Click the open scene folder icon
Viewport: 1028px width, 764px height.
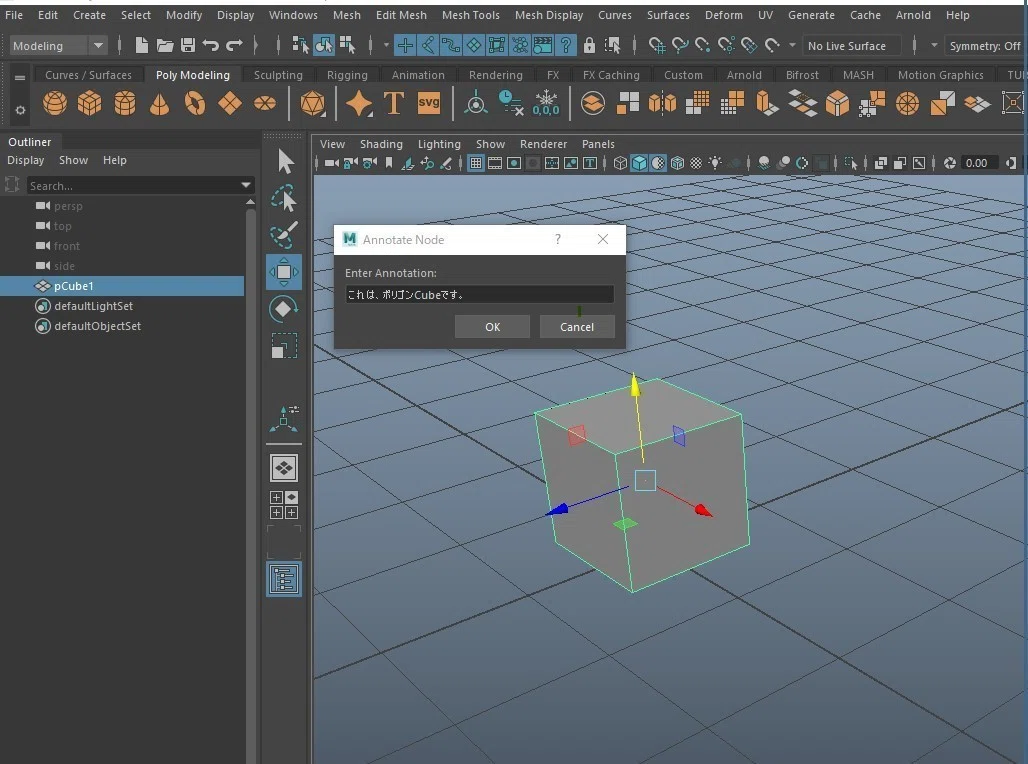[x=165, y=45]
